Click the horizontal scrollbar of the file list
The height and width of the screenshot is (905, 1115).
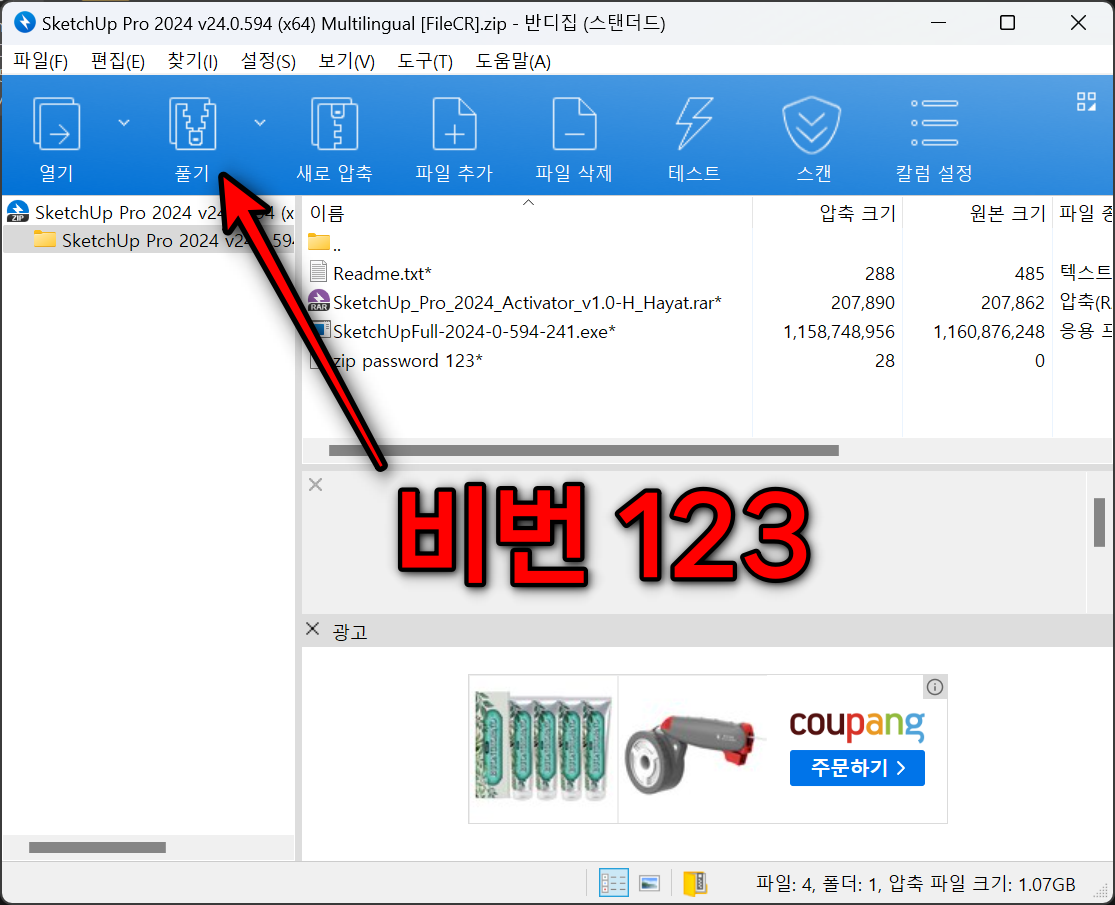pos(583,450)
